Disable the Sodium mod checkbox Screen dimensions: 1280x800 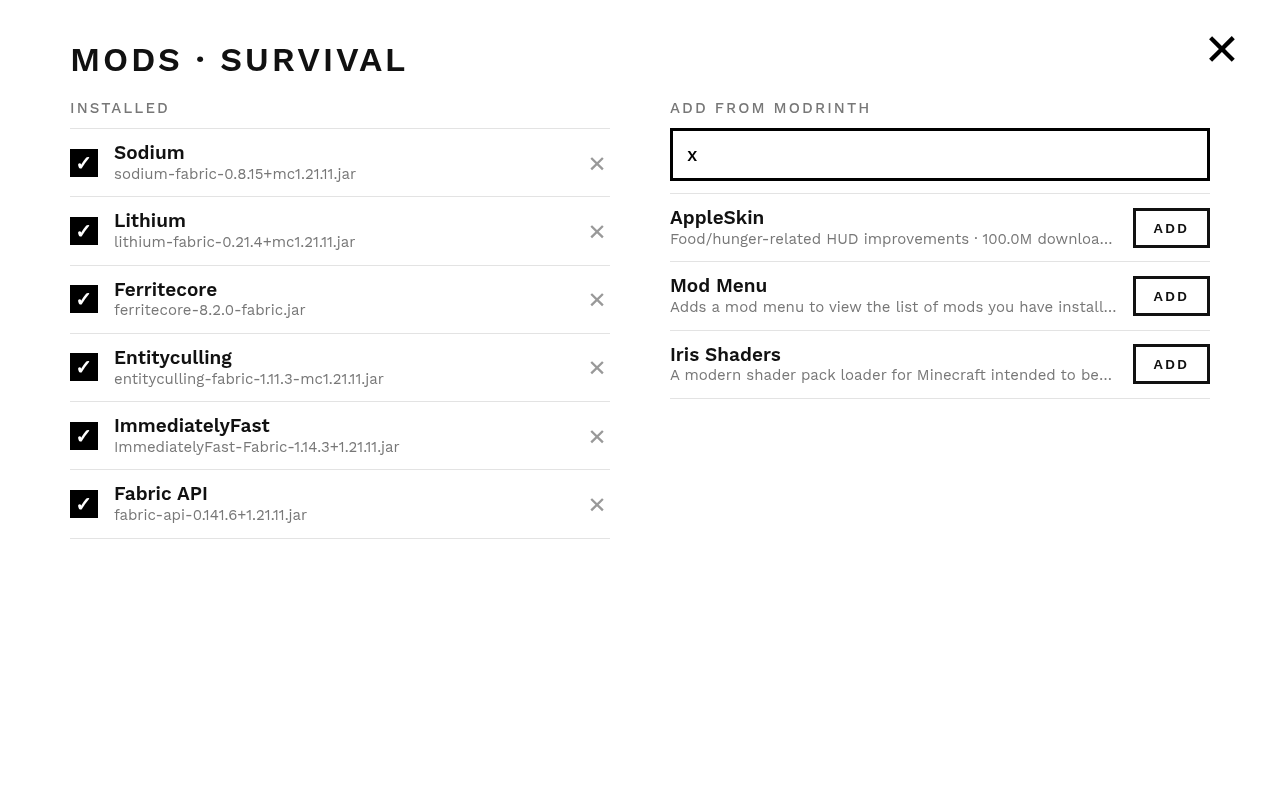pyautogui.click(x=84, y=163)
